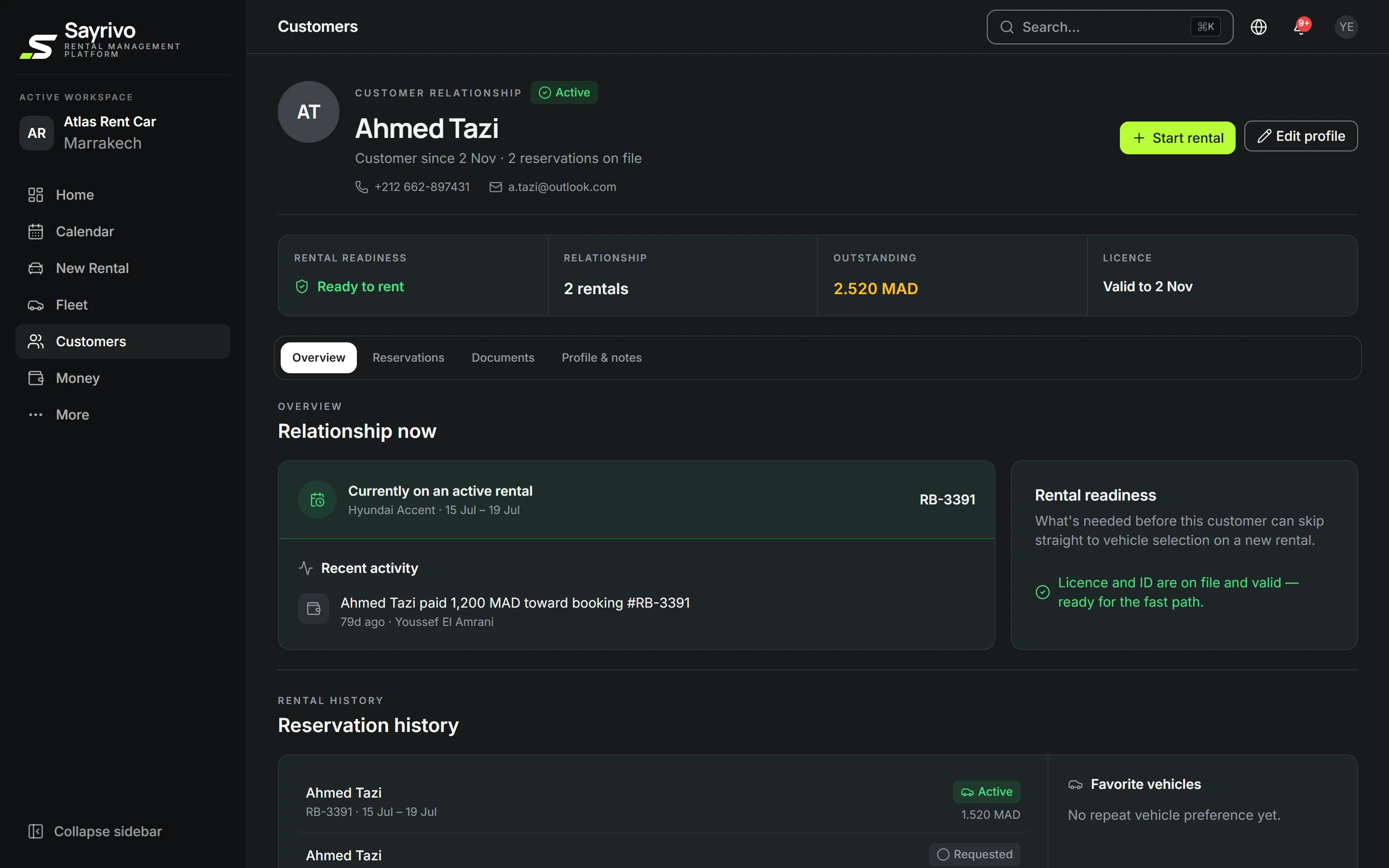Click the green Active status badge near the name
The height and width of the screenshot is (868, 1389).
pyautogui.click(x=564, y=93)
